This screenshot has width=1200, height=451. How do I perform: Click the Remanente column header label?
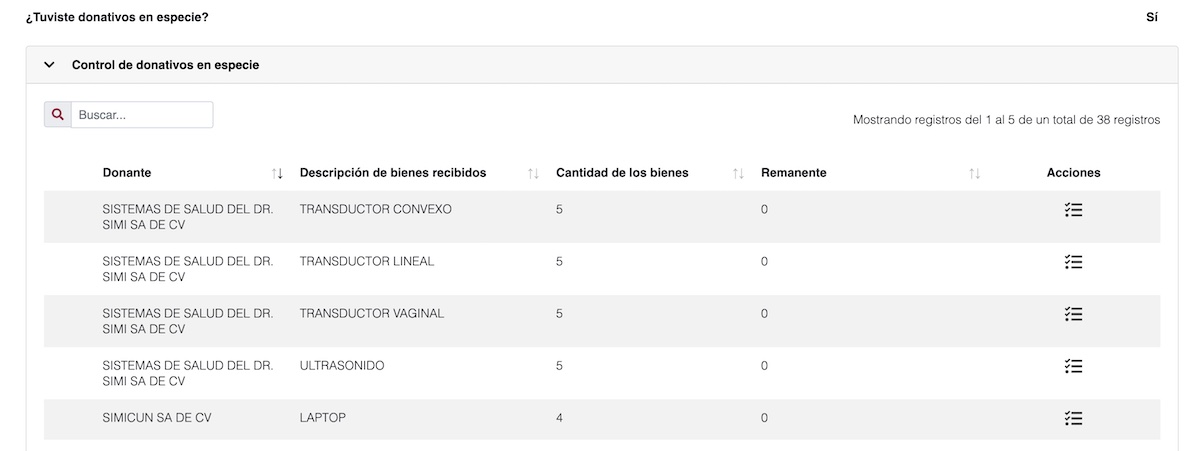click(x=793, y=173)
